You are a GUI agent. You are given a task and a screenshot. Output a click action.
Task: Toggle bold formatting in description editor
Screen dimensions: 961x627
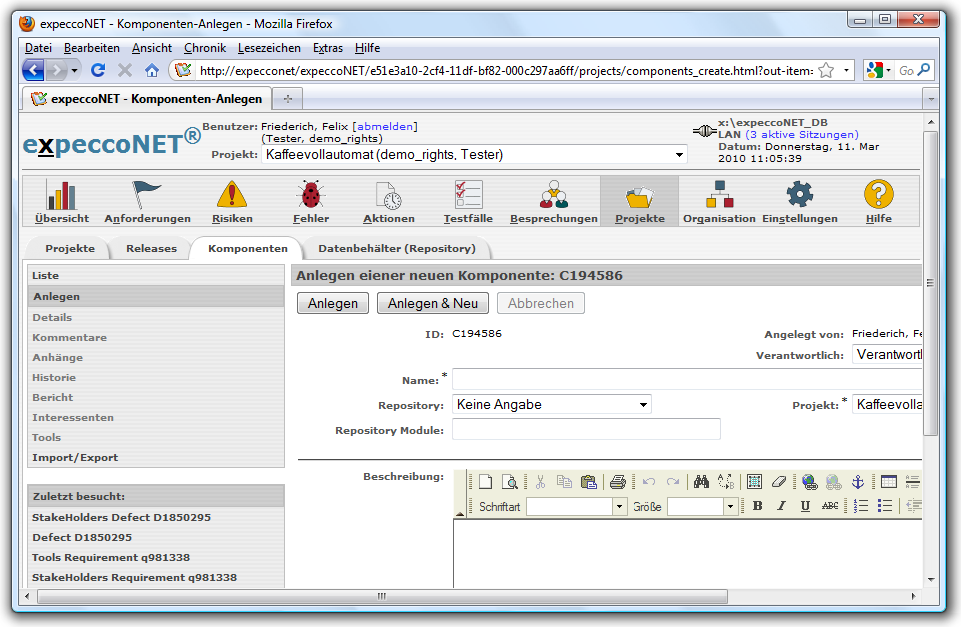point(758,507)
